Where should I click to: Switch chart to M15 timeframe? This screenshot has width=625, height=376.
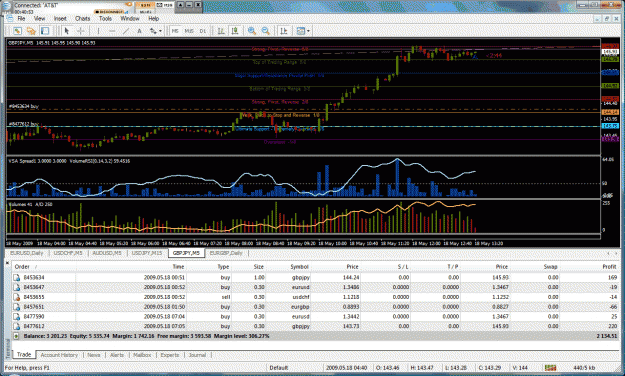coord(189,31)
